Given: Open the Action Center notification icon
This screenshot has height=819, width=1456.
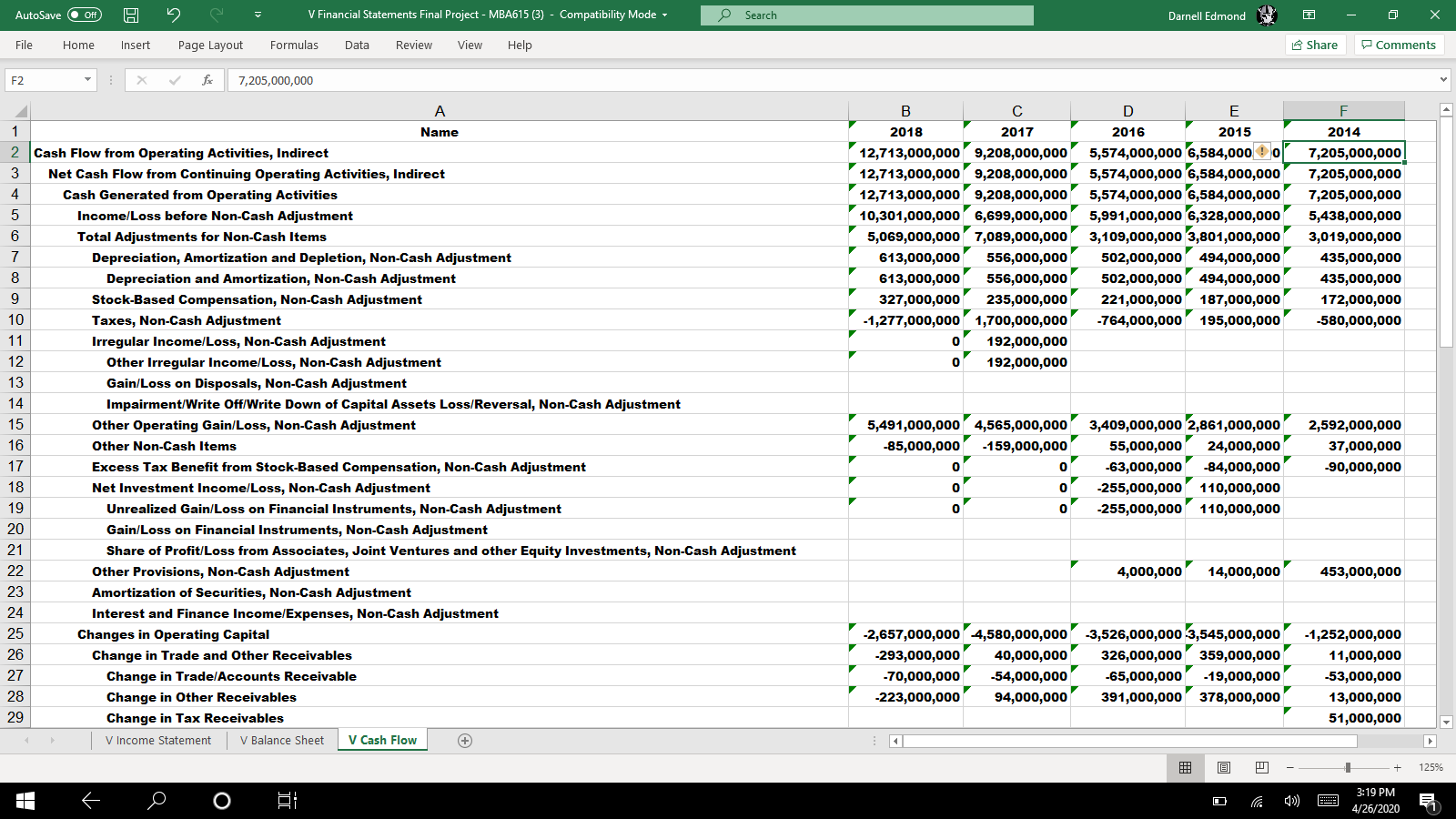Looking at the screenshot, I should click(x=1428, y=801).
